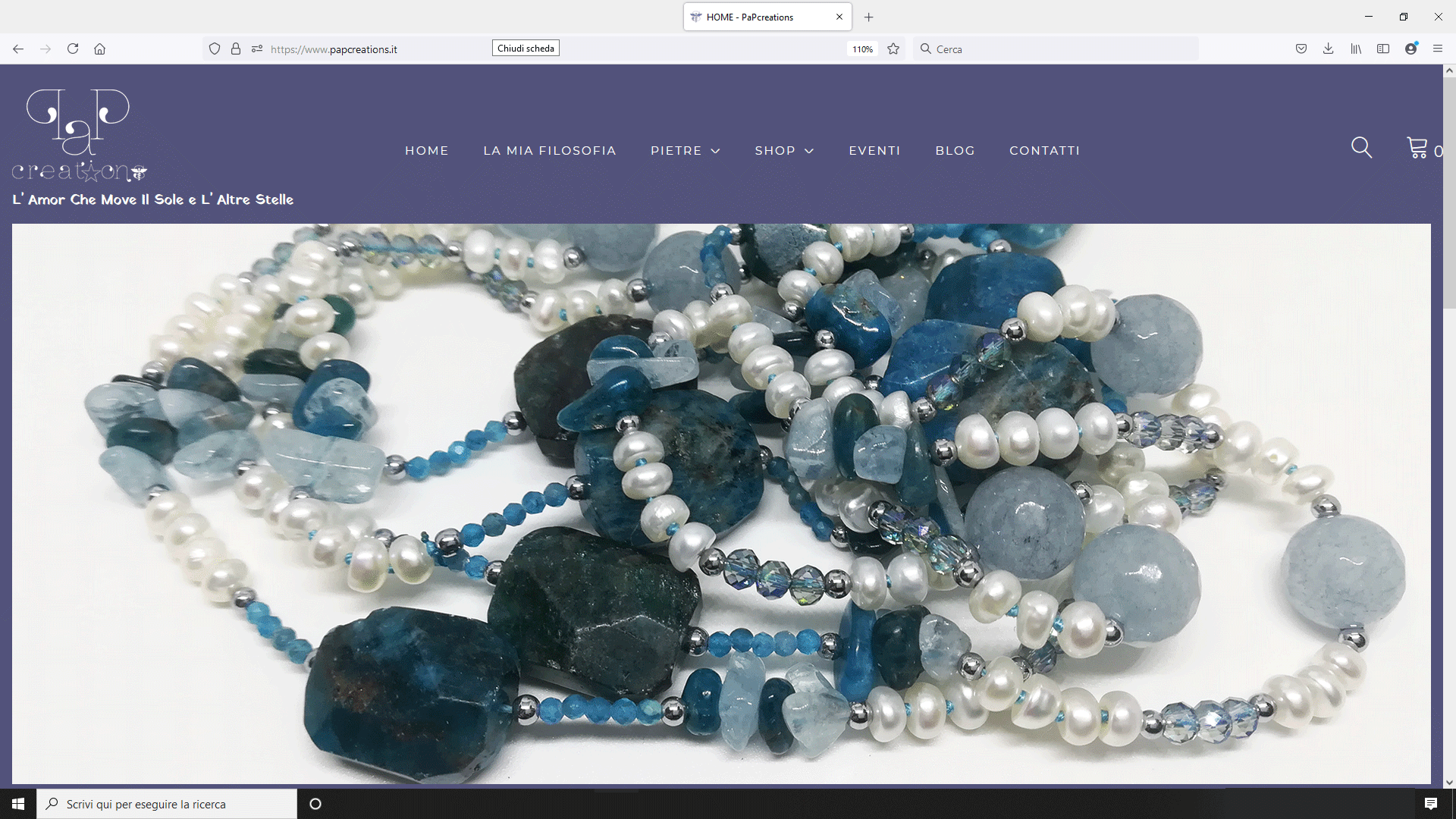
Task: Toggle the sidebar view icon
Action: point(1383,49)
